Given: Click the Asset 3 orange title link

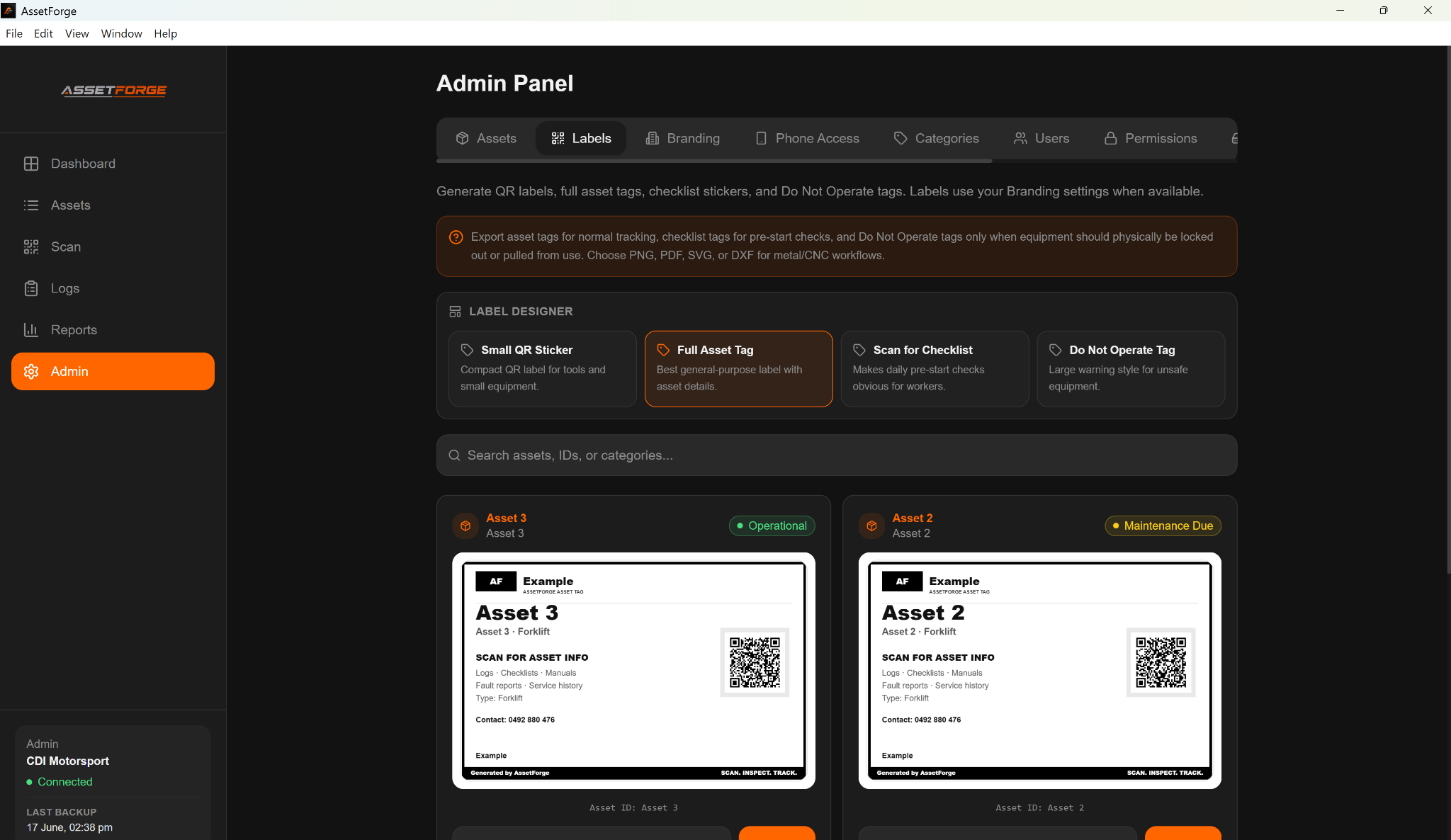Looking at the screenshot, I should click(x=506, y=518).
